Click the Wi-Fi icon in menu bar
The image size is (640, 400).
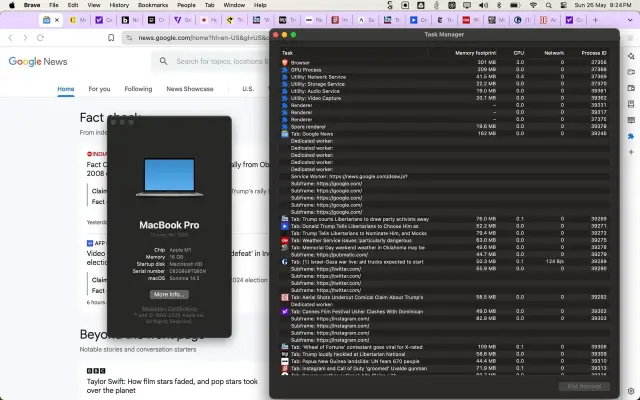pos(533,5)
